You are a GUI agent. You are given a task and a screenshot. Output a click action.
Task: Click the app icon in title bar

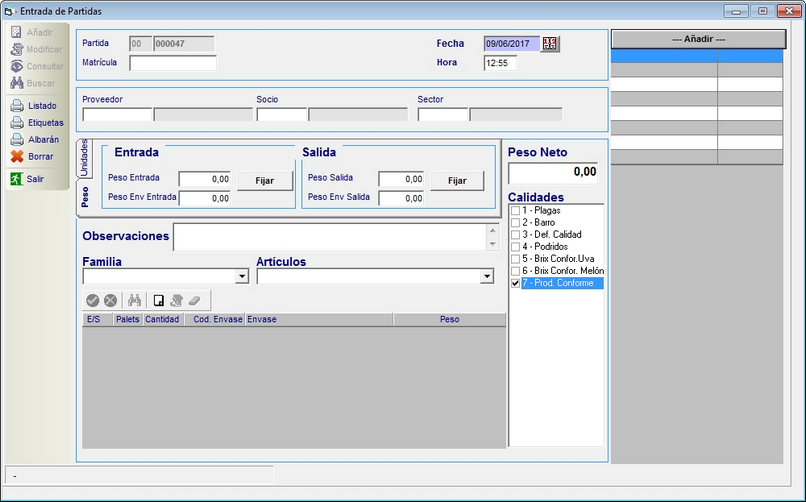point(9,11)
